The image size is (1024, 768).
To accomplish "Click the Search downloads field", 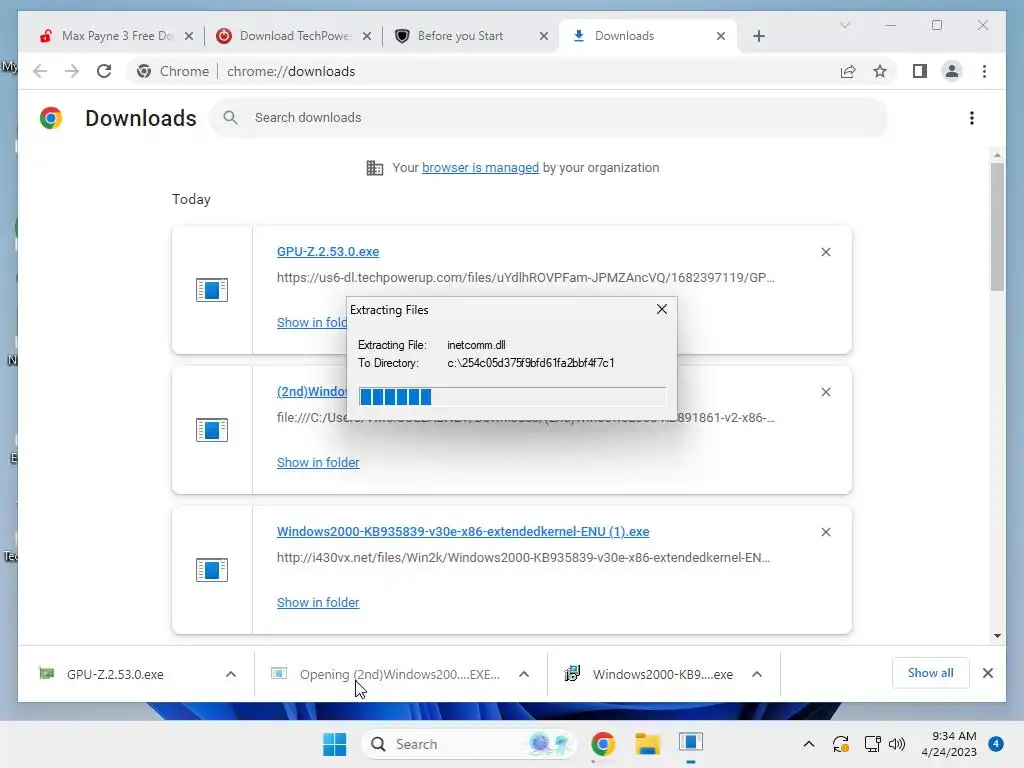I will click(x=549, y=118).
